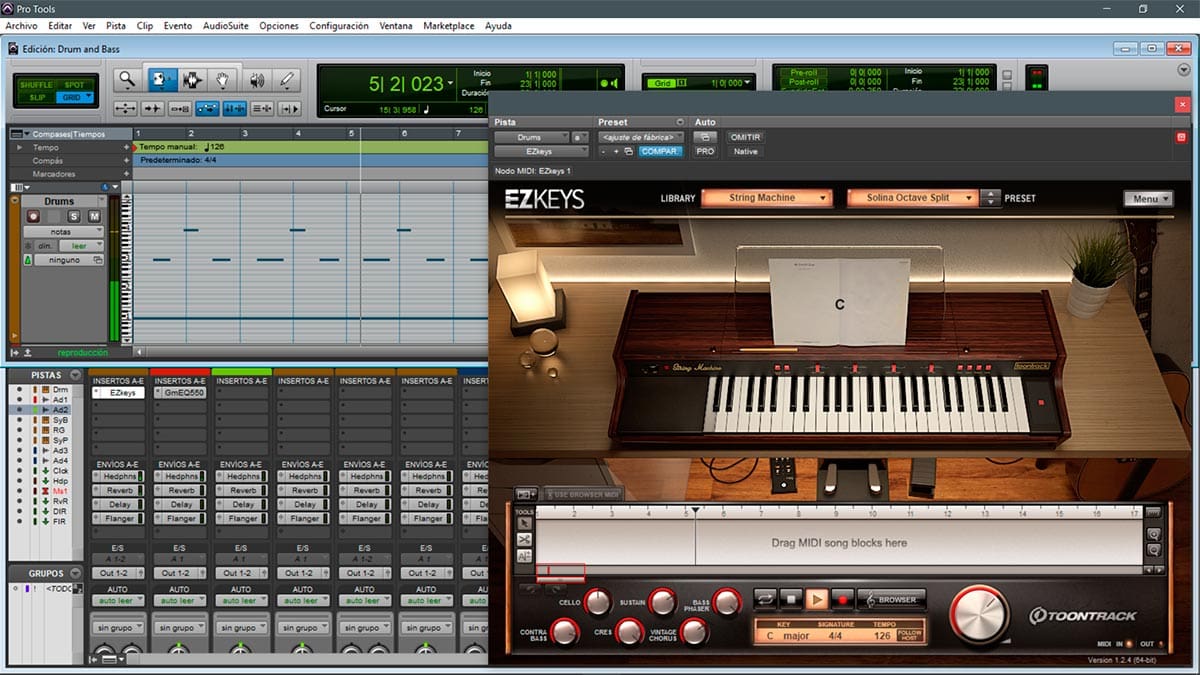Open the Pista menu

coord(116,25)
